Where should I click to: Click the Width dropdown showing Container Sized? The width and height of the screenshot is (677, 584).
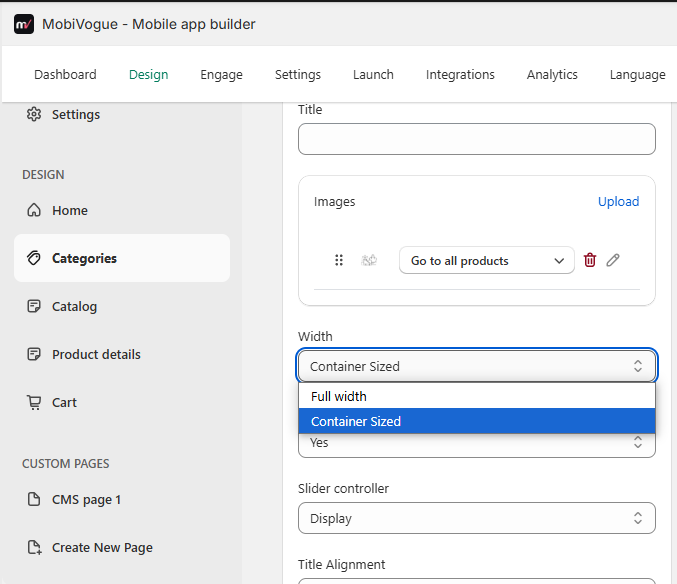coord(477,366)
